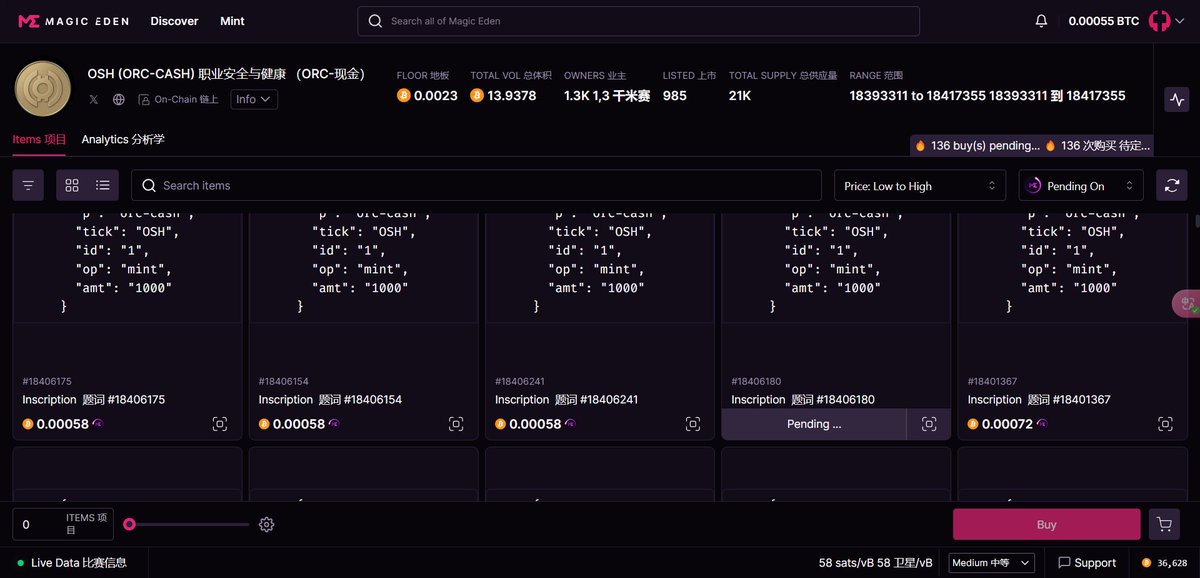Image resolution: width=1200 pixels, height=578 pixels.
Task: Switch to grid view
Action: pyautogui.click(x=72, y=185)
